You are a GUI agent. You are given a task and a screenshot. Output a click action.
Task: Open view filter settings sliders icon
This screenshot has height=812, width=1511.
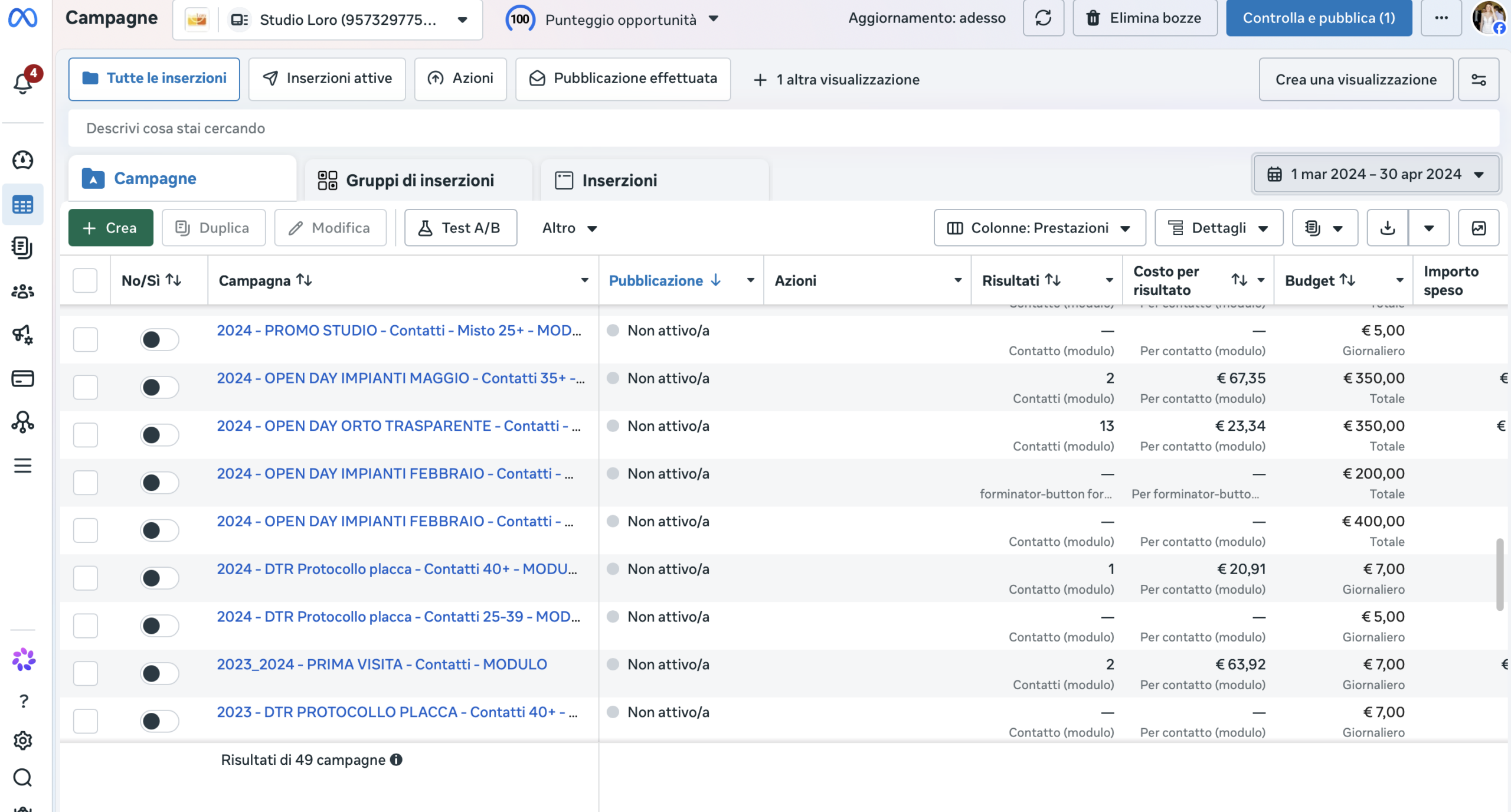(1478, 80)
